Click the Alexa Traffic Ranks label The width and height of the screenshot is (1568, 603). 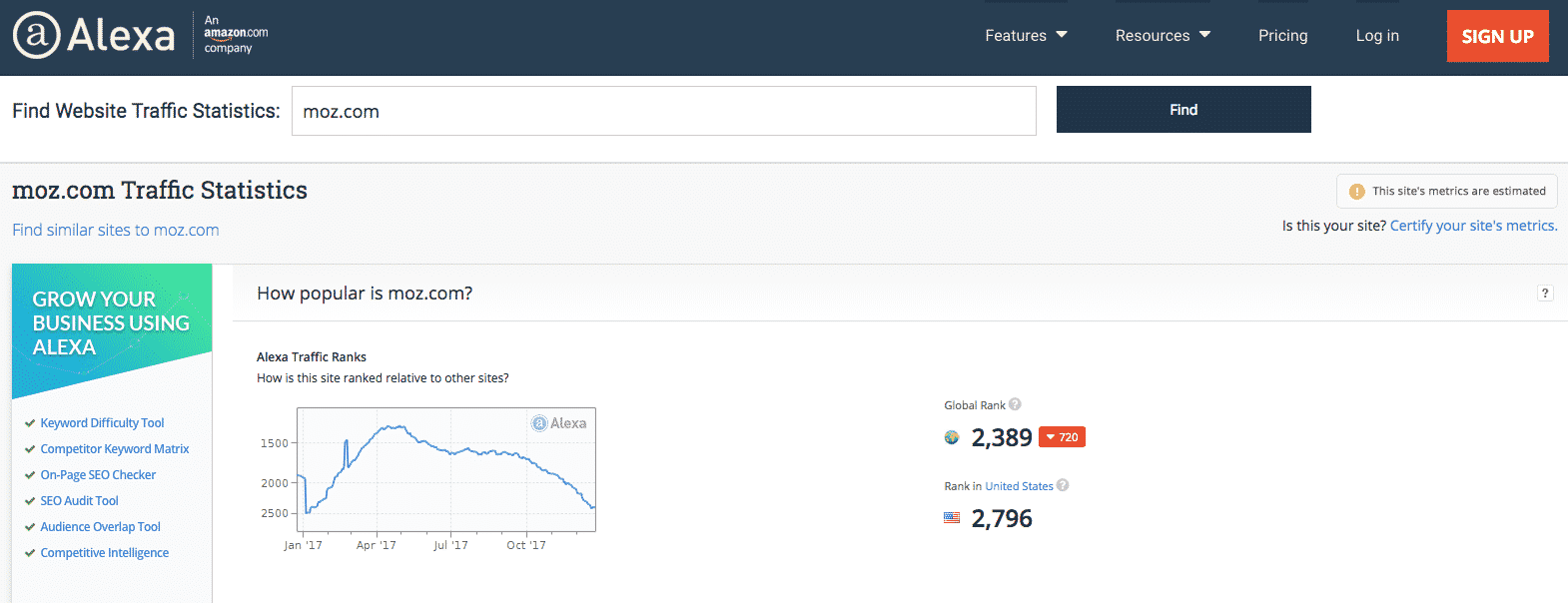click(312, 356)
